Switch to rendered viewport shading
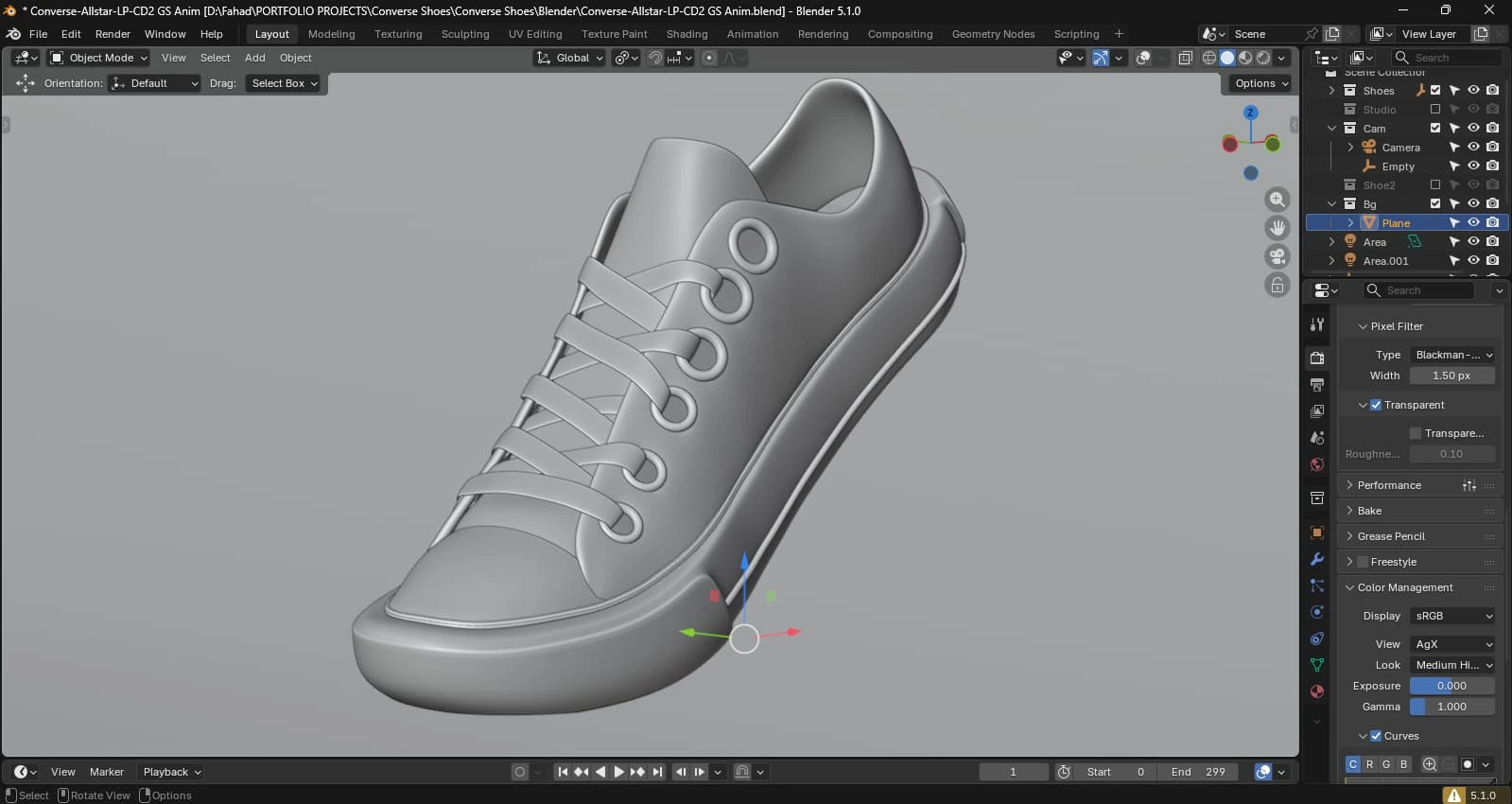Screen dimensions: 1512x804 pos(1263,58)
